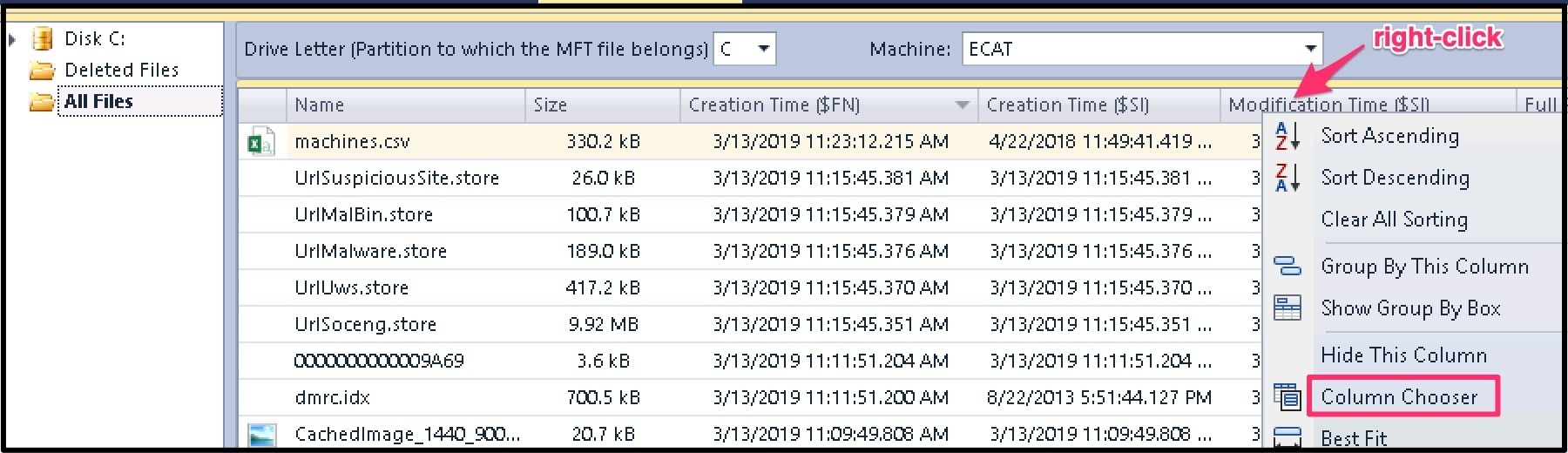Click the Sort Ascending A-Z icon

[x=1287, y=137]
